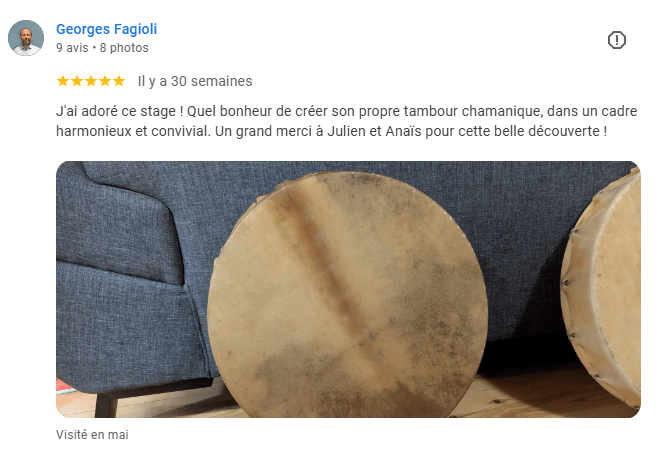The image size is (661, 450).
Task: Click the dark sofa leg in the photo
Action: (107, 405)
